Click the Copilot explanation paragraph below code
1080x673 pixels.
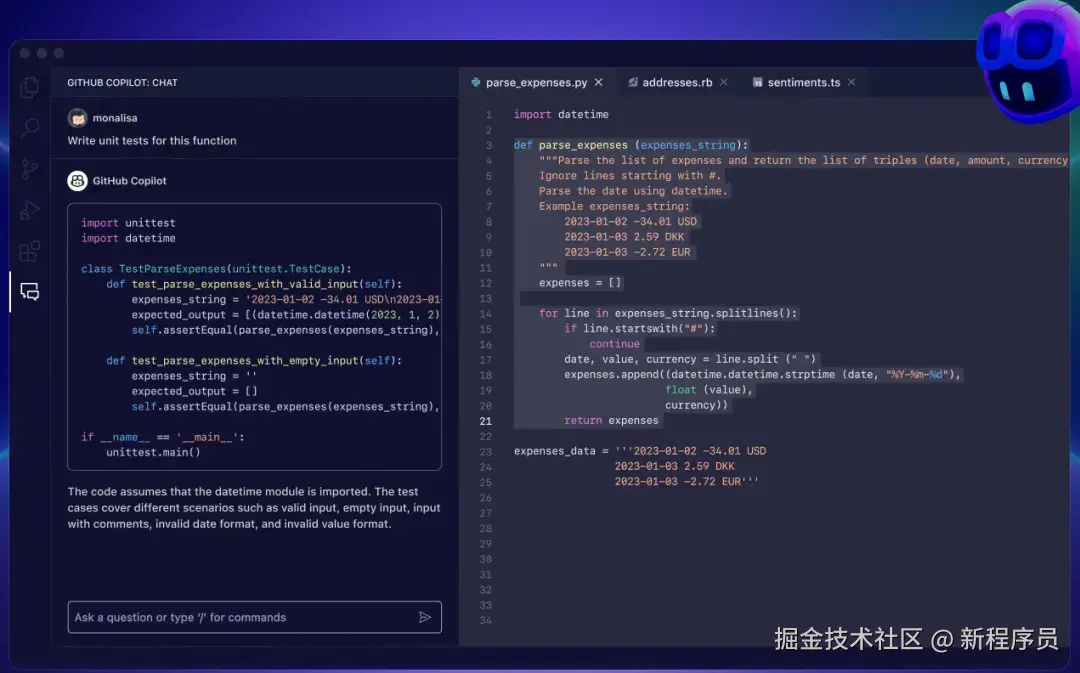(253, 508)
